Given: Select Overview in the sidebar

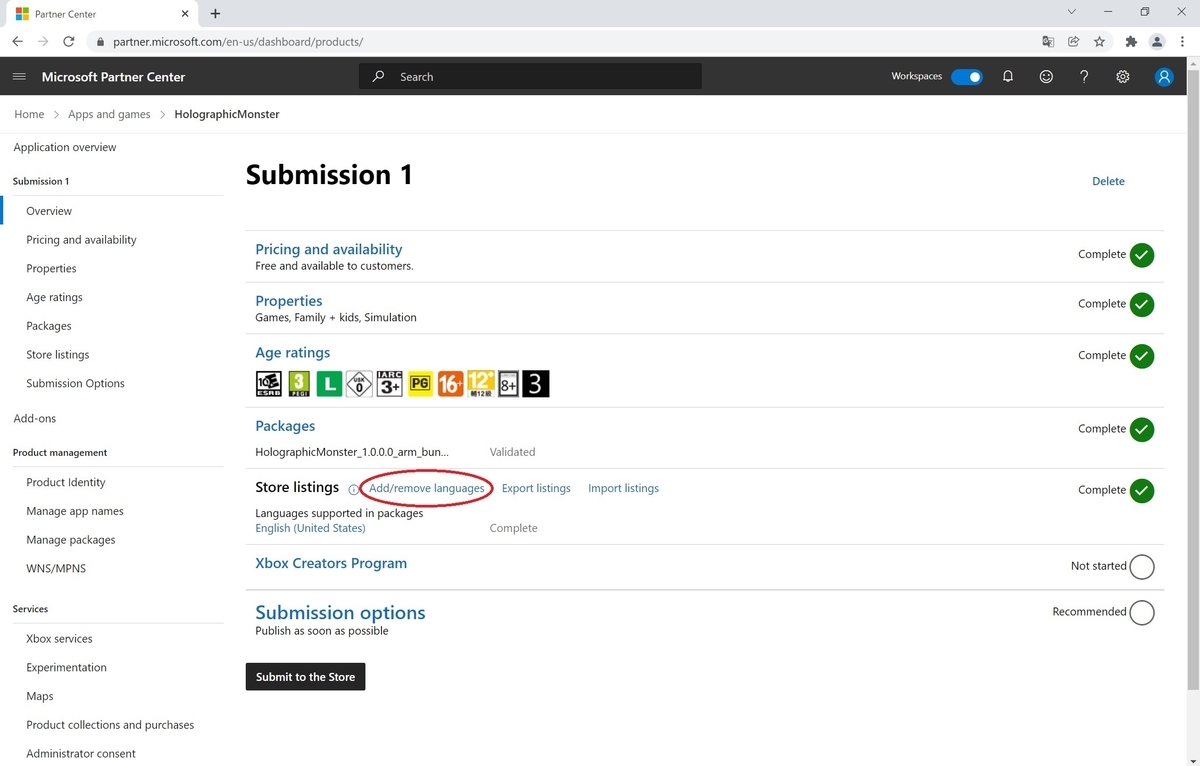Looking at the screenshot, I should coord(49,211).
